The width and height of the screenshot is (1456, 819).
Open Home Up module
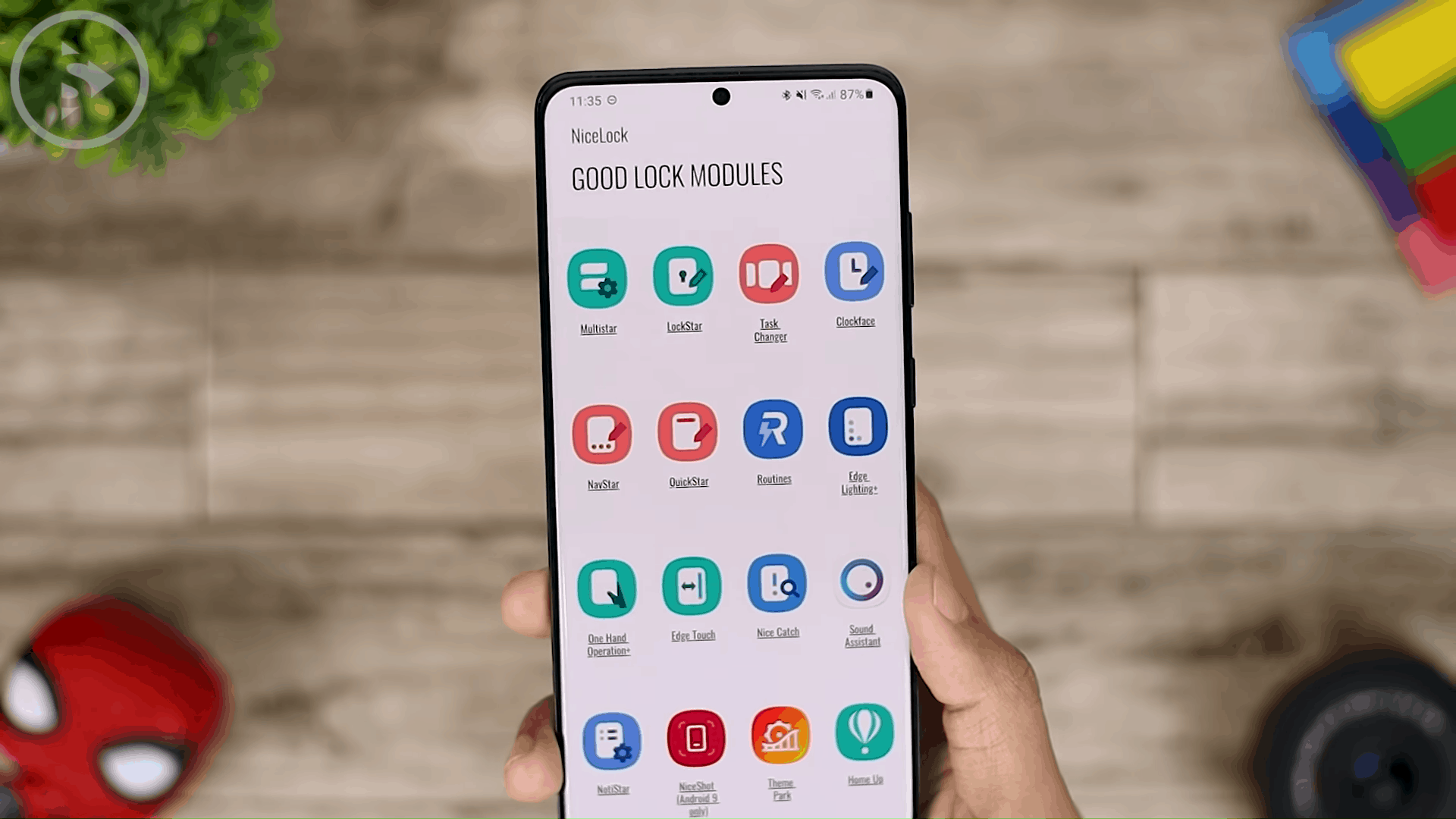863,738
